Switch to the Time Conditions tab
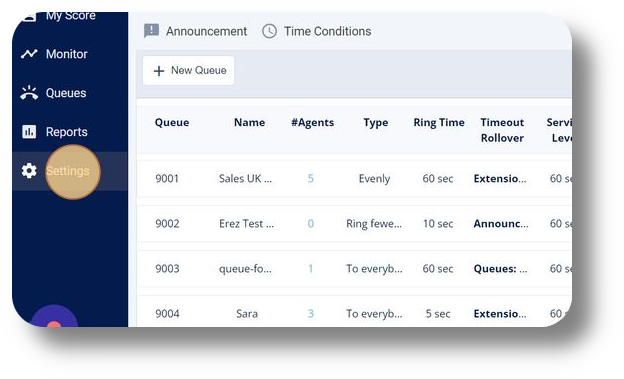 (x=316, y=31)
